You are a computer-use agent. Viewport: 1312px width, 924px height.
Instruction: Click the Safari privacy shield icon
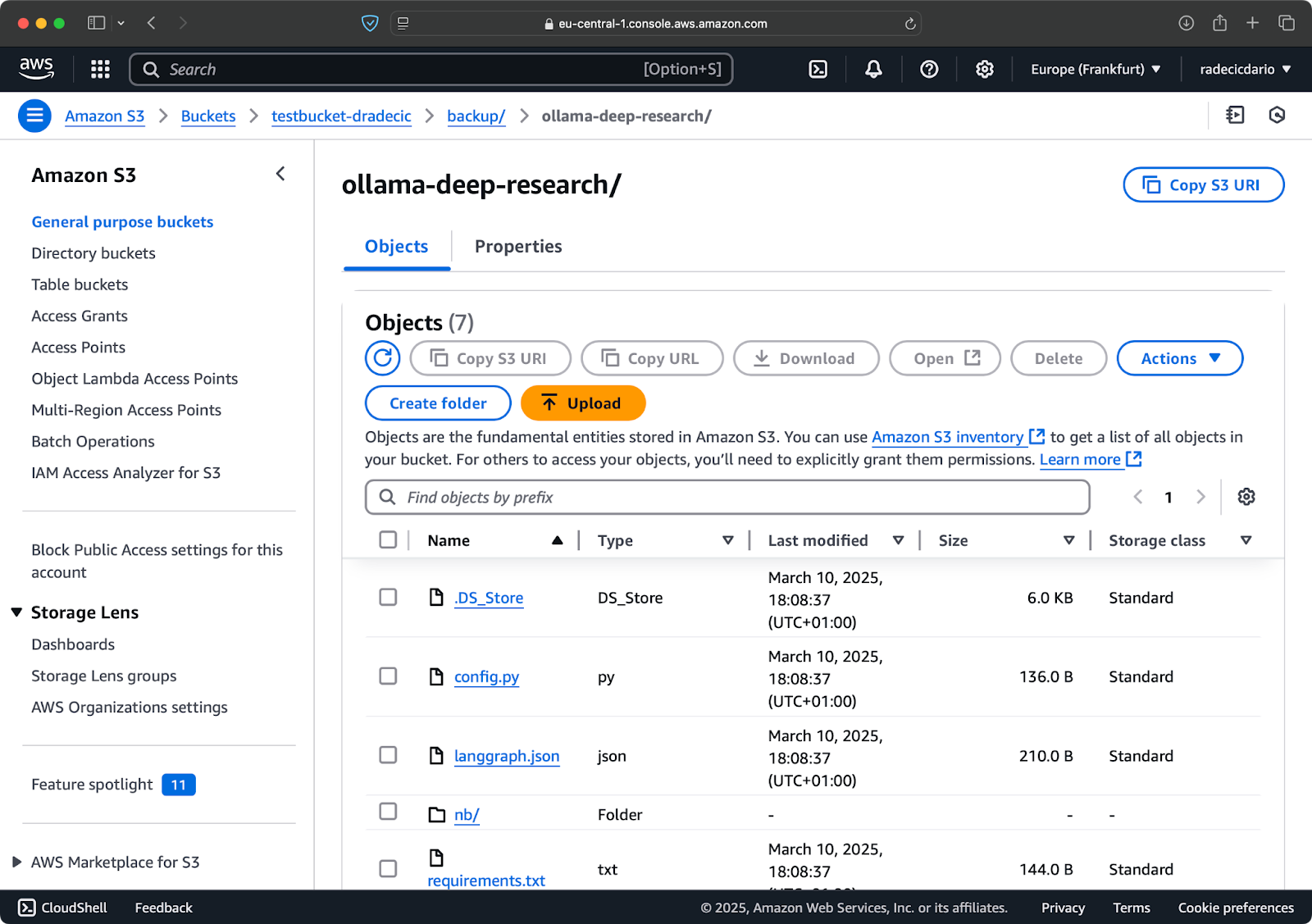point(370,23)
